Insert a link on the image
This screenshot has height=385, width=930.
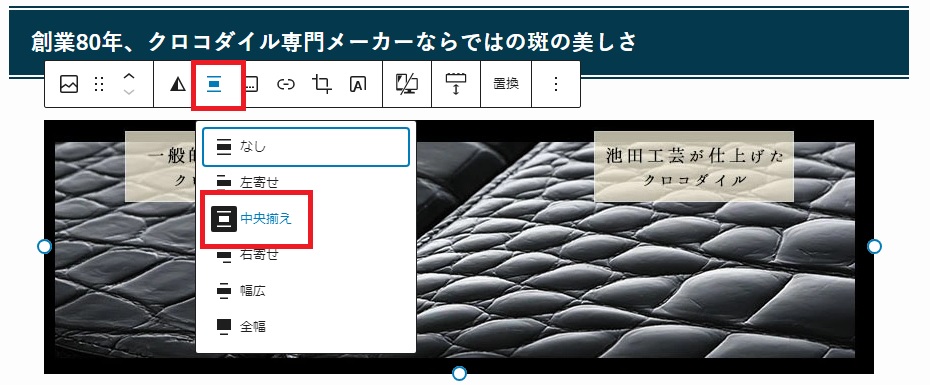(x=286, y=85)
